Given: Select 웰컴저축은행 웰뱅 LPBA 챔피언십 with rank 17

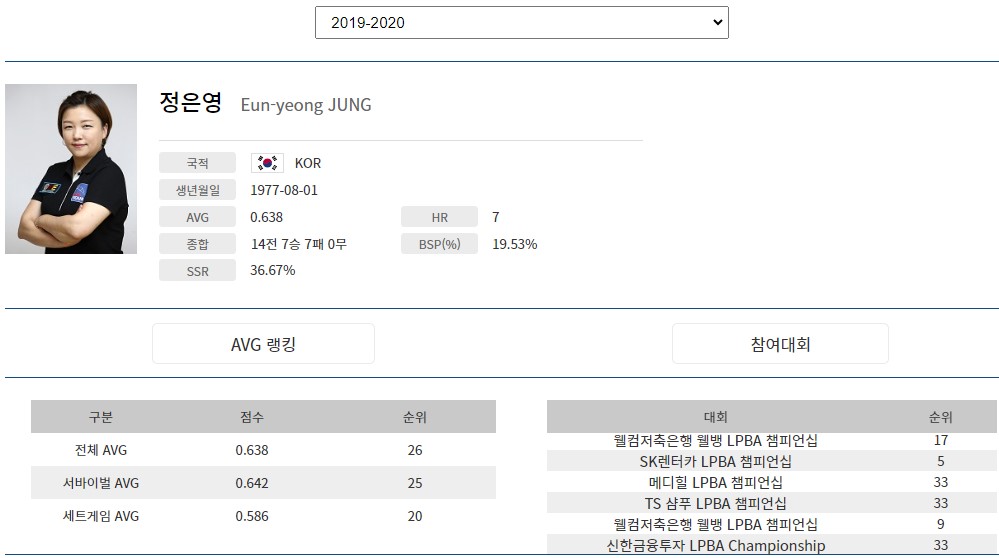Looking at the screenshot, I should [772, 440].
